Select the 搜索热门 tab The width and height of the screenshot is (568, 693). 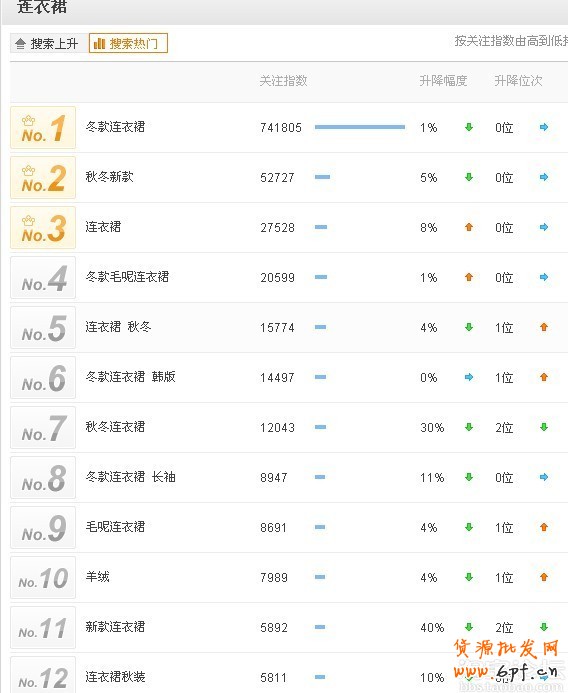(128, 43)
